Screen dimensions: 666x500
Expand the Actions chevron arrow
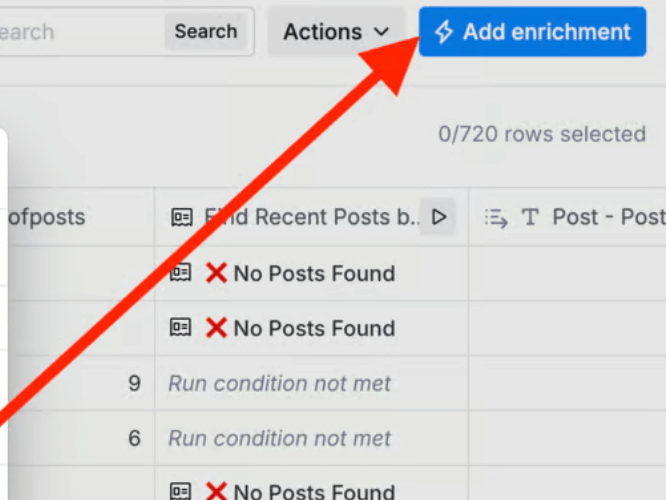tap(381, 32)
